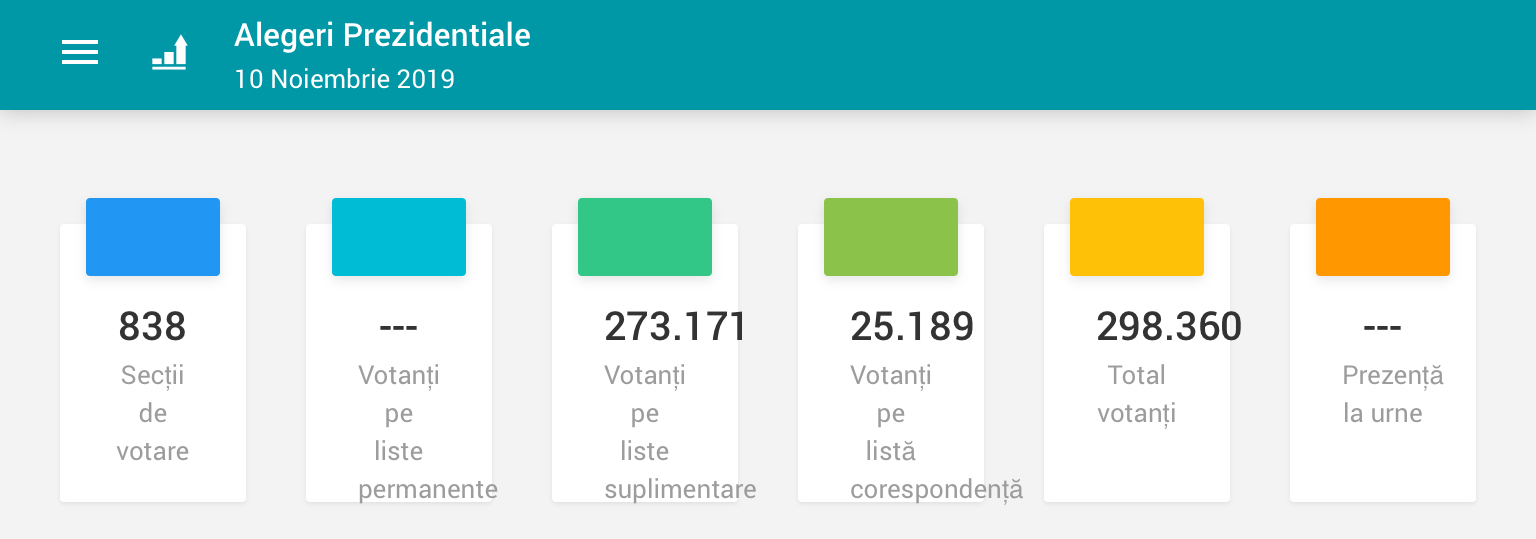Select the Total votanți label
Image resolution: width=1536 pixels, height=539 pixels.
pyautogui.click(x=1137, y=394)
